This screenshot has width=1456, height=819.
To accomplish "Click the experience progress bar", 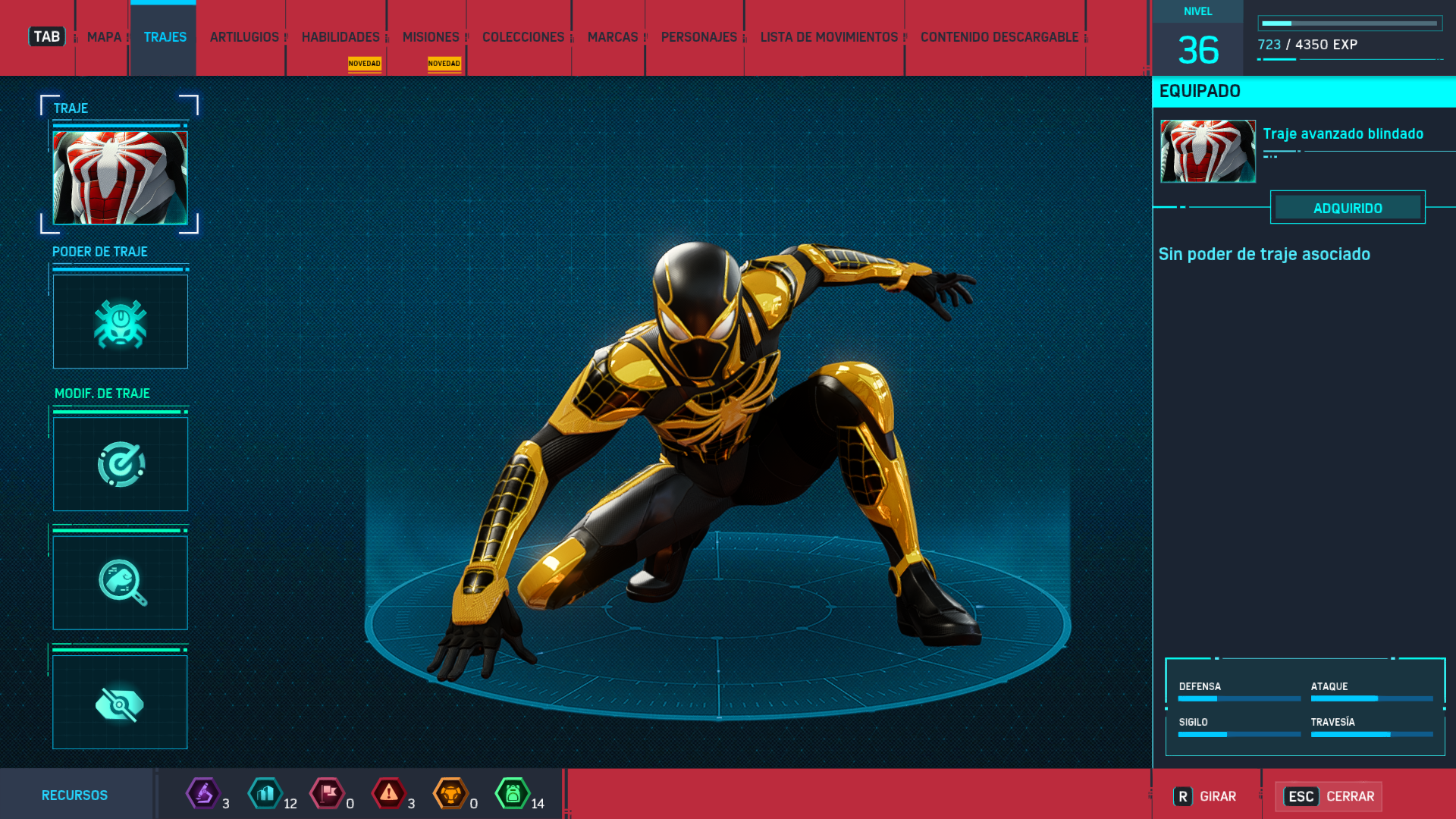I will pos(1349,24).
